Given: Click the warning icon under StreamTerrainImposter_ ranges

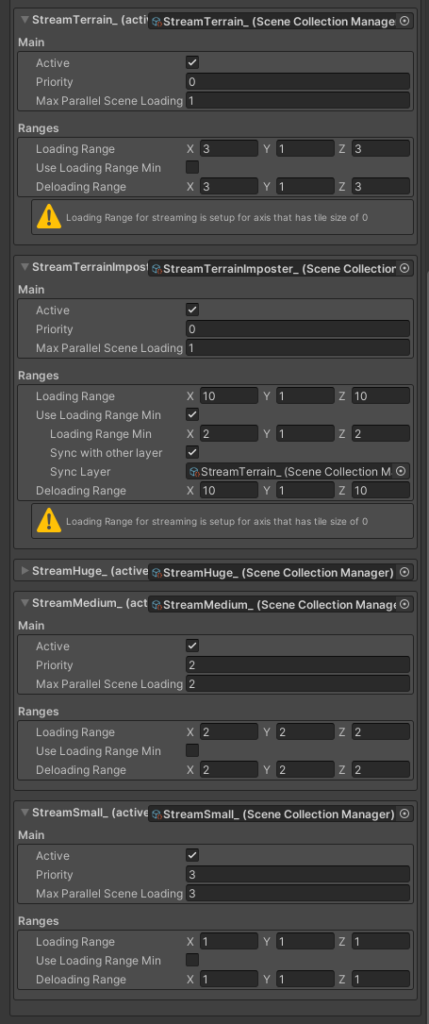Looking at the screenshot, I should click(x=49, y=520).
